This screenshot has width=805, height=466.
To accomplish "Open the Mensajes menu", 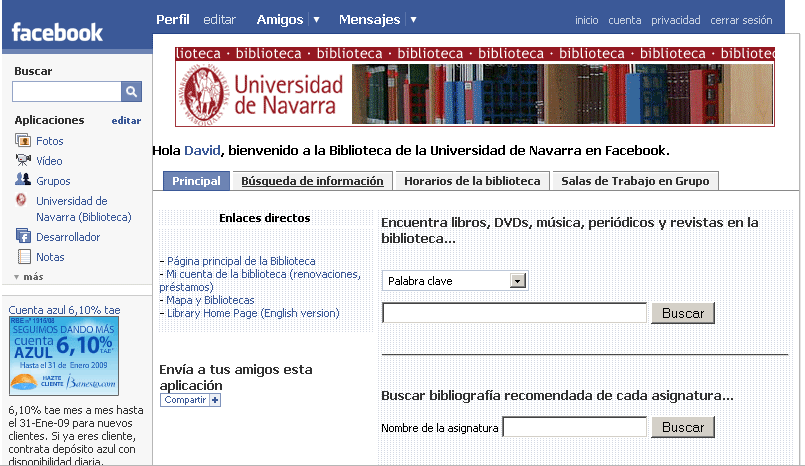I will tap(369, 20).
